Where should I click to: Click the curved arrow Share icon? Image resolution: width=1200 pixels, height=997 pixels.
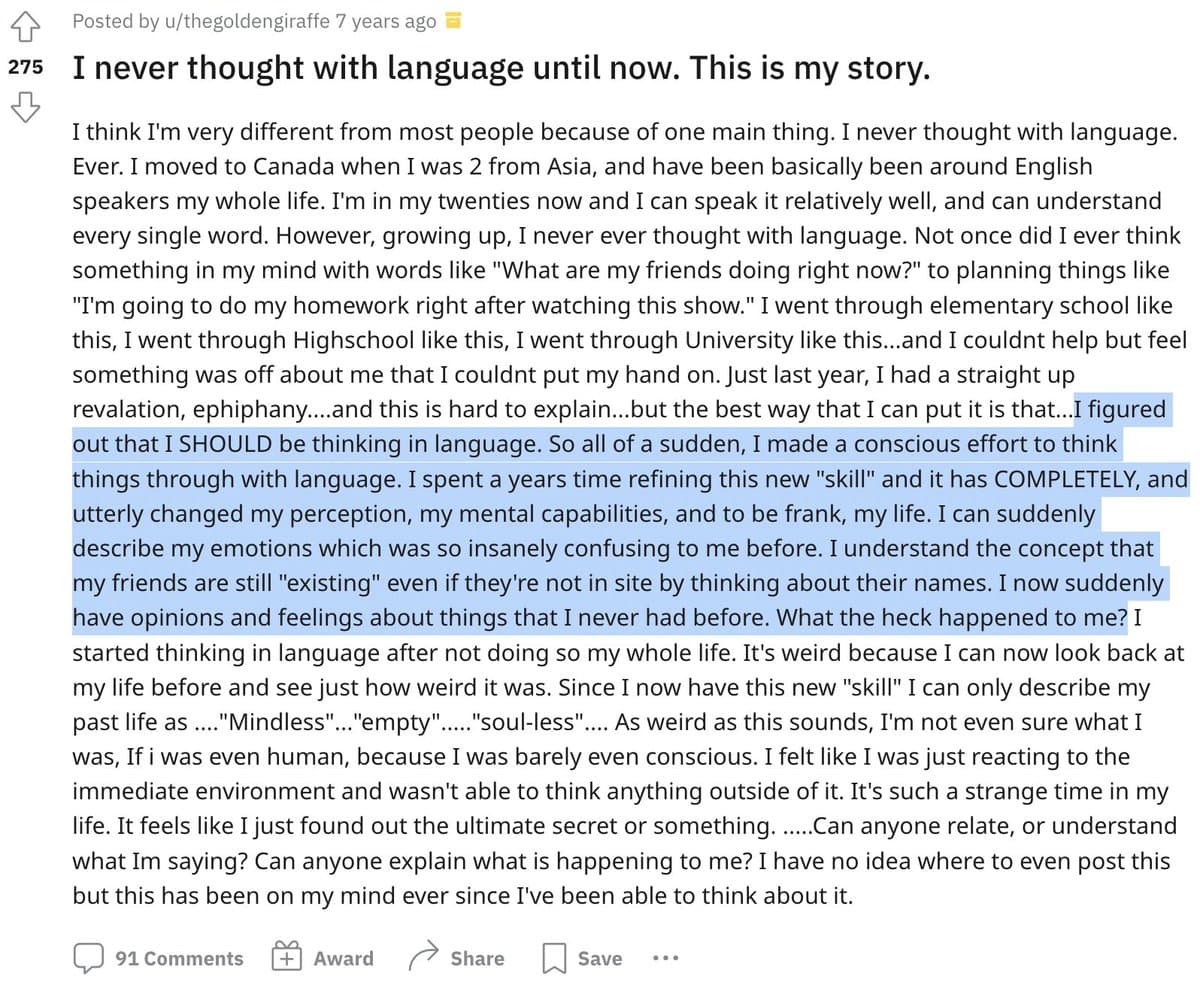point(425,958)
